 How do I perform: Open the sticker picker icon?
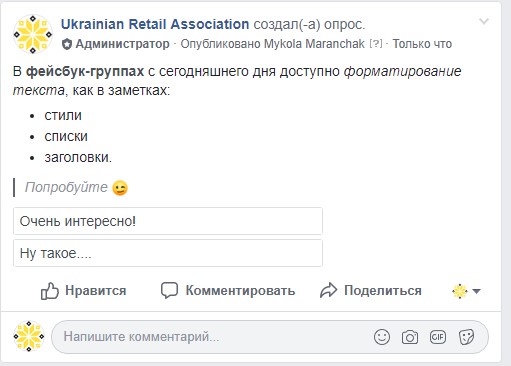pos(466,337)
